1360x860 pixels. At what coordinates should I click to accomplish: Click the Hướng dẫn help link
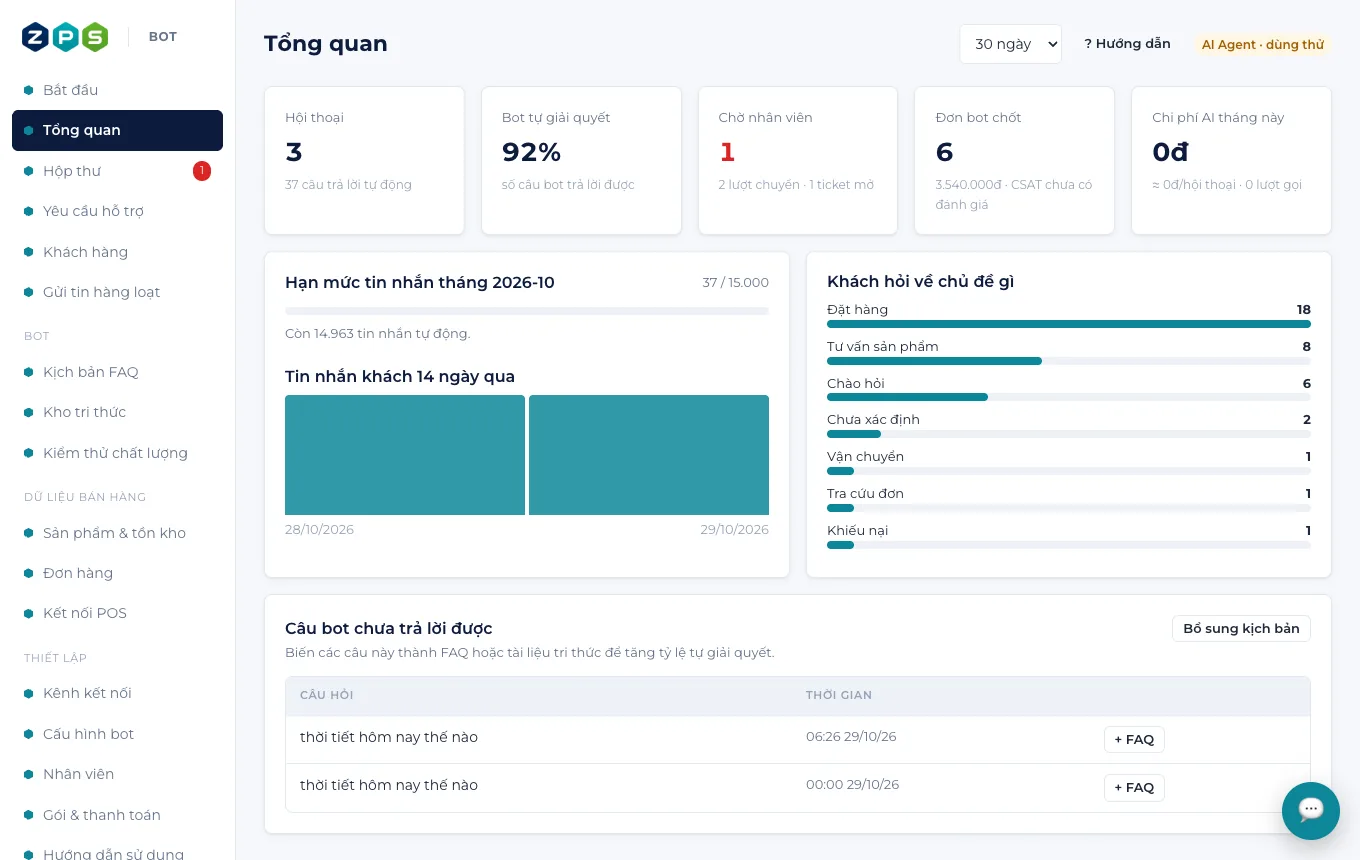click(1127, 44)
